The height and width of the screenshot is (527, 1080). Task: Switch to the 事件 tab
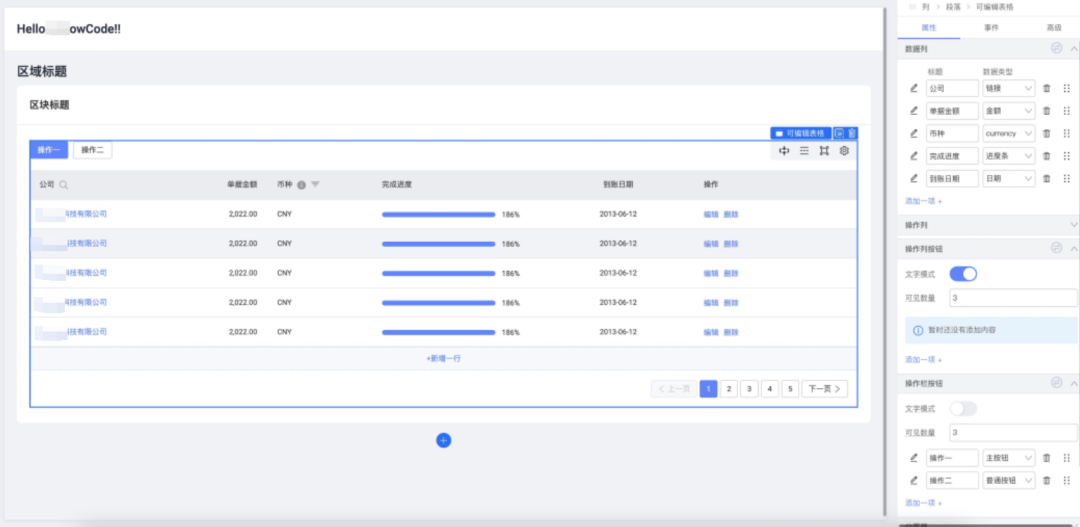coord(991,28)
